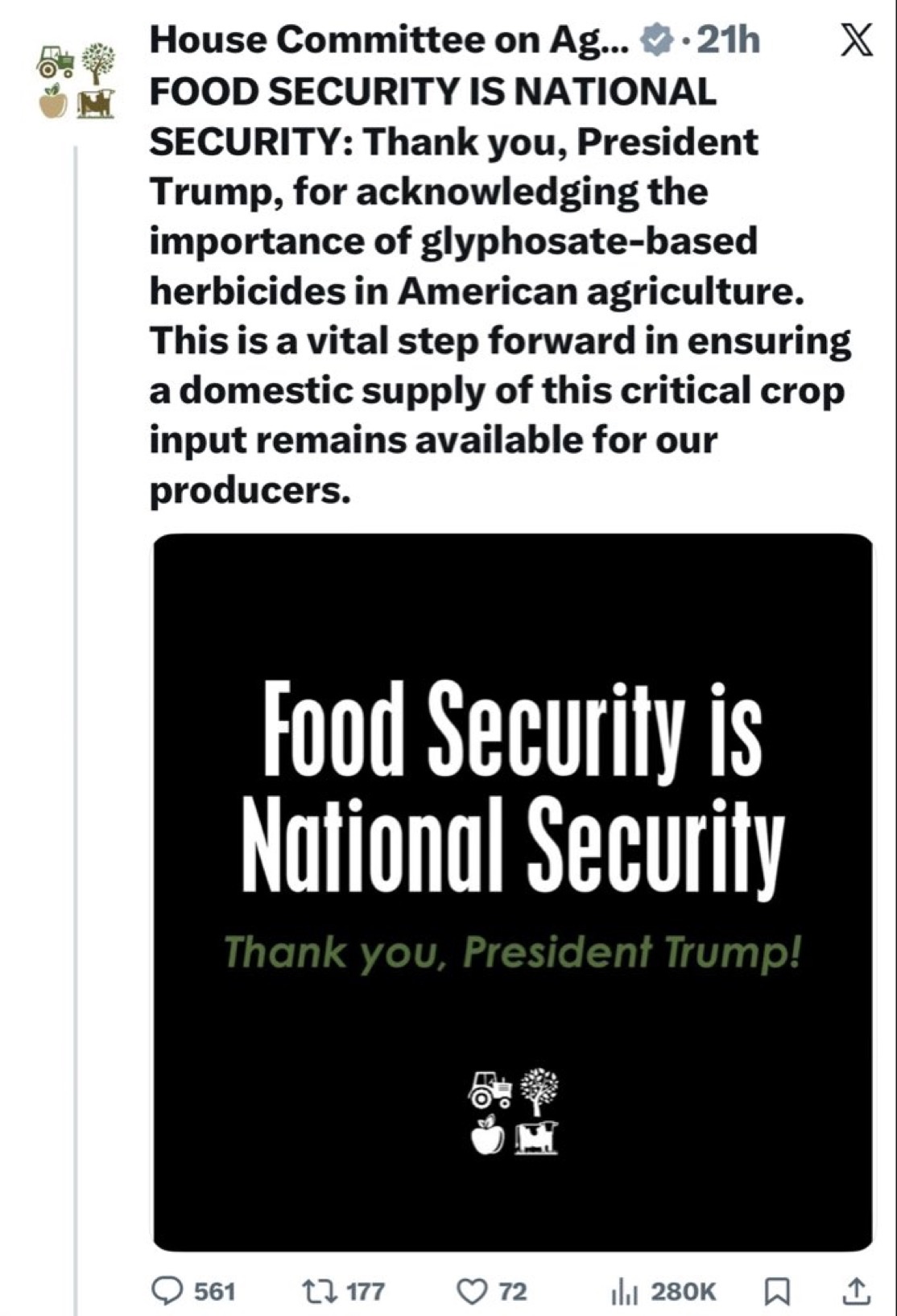Click the vertical thread line below the avatar

76,724
